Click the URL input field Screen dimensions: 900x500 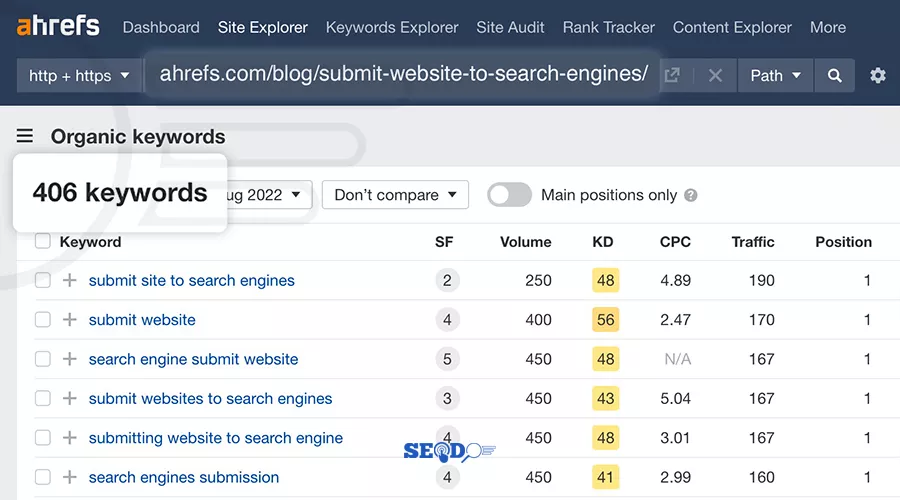pos(404,74)
